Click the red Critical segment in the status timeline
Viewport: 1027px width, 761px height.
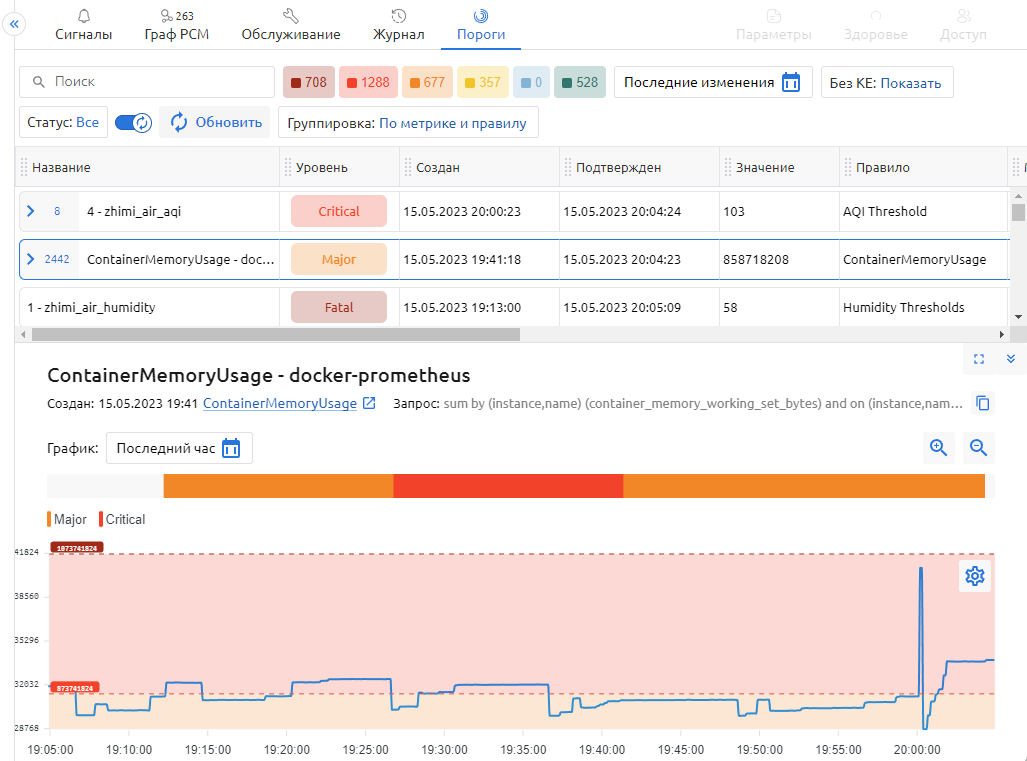coord(508,486)
